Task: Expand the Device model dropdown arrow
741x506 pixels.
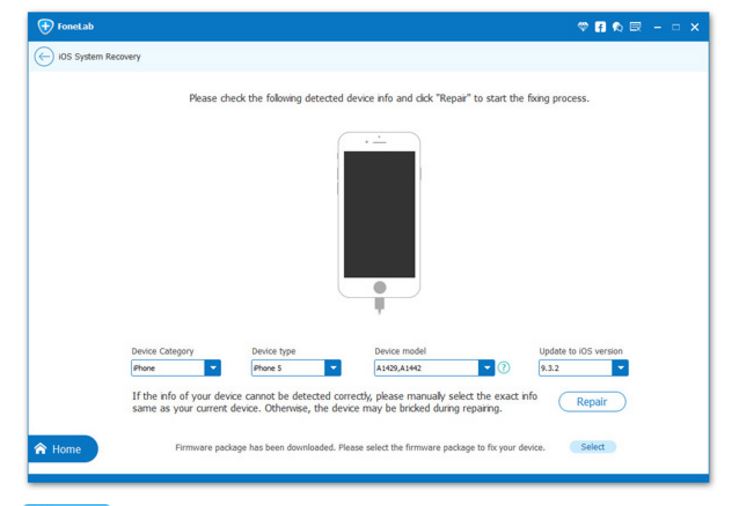Action: tap(486, 368)
